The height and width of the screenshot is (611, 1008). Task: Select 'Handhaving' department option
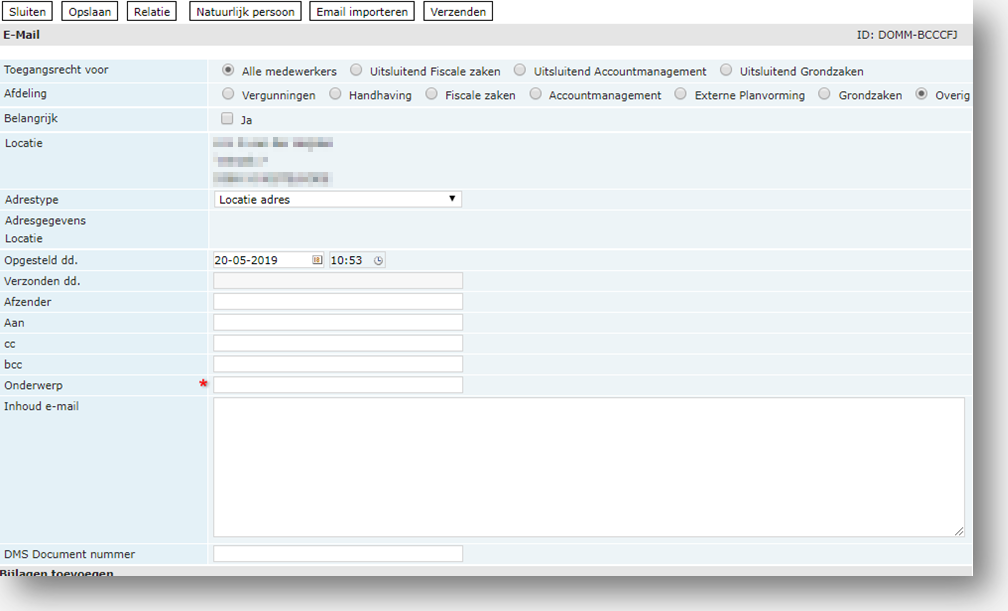(335, 95)
